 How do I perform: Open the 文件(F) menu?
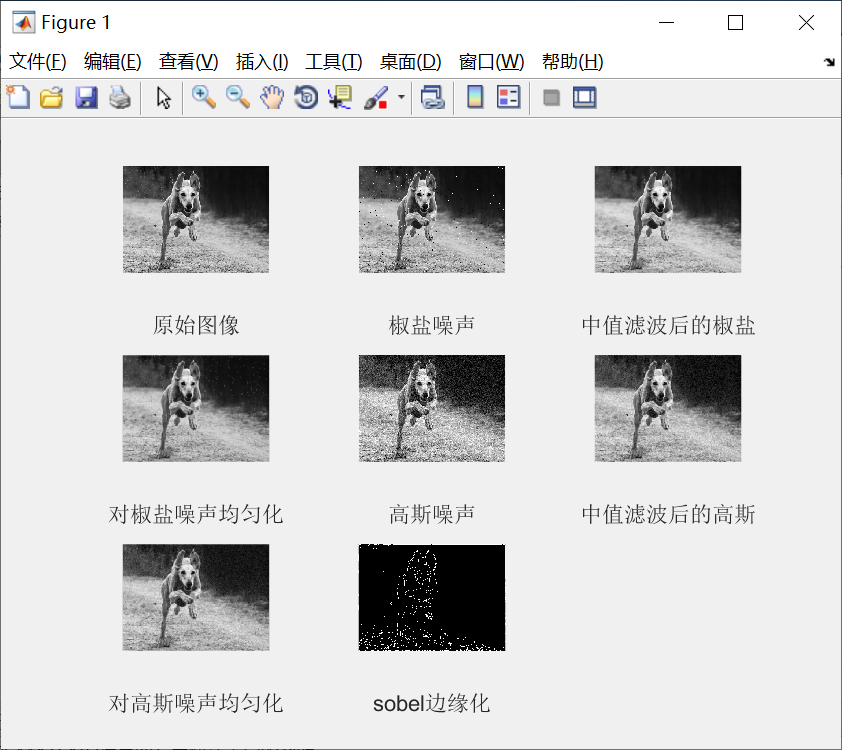coord(38,62)
